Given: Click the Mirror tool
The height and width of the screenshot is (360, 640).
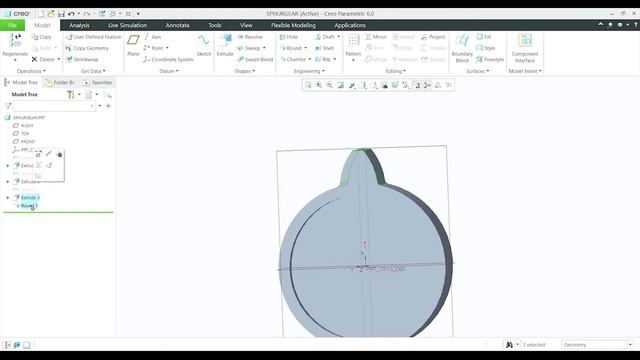Looking at the screenshot, I should tap(376, 37).
